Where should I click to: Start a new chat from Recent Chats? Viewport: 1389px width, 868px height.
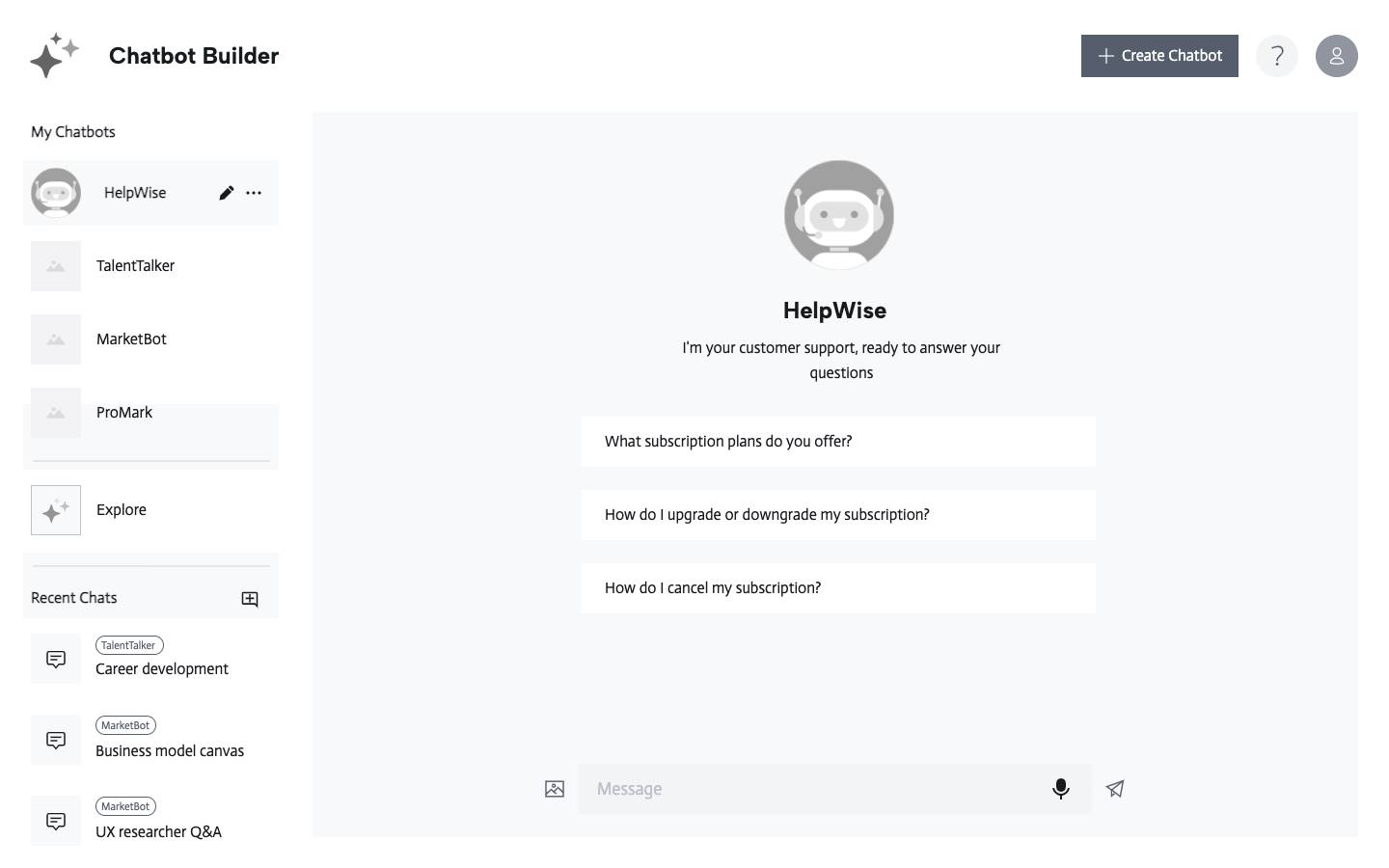pos(250,599)
